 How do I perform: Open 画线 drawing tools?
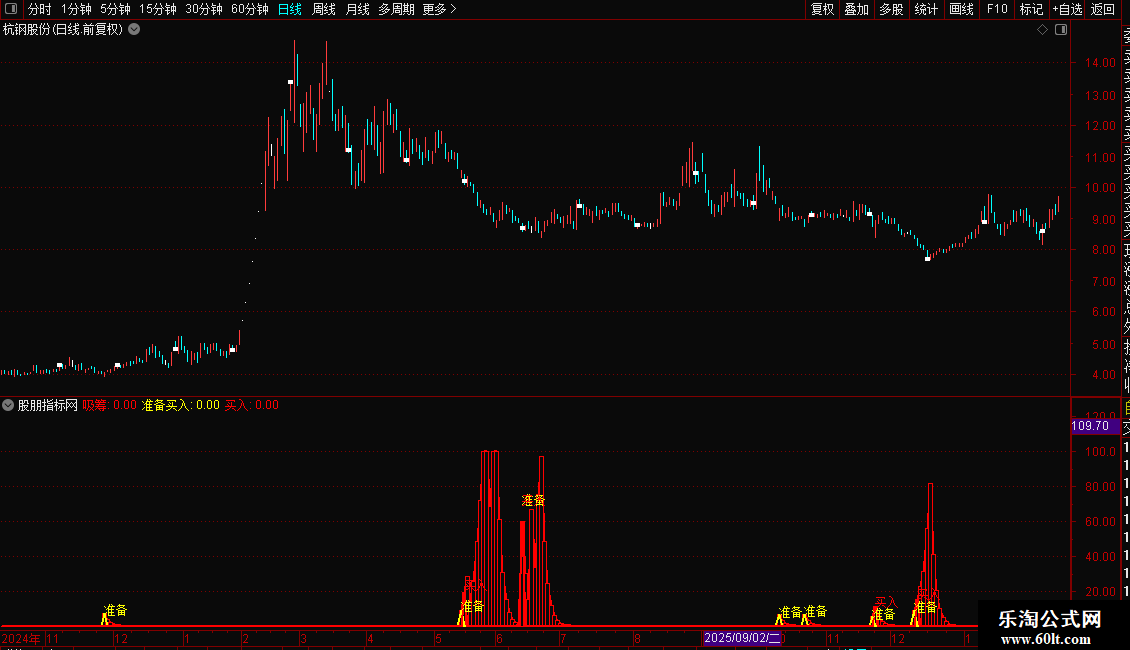point(961,9)
